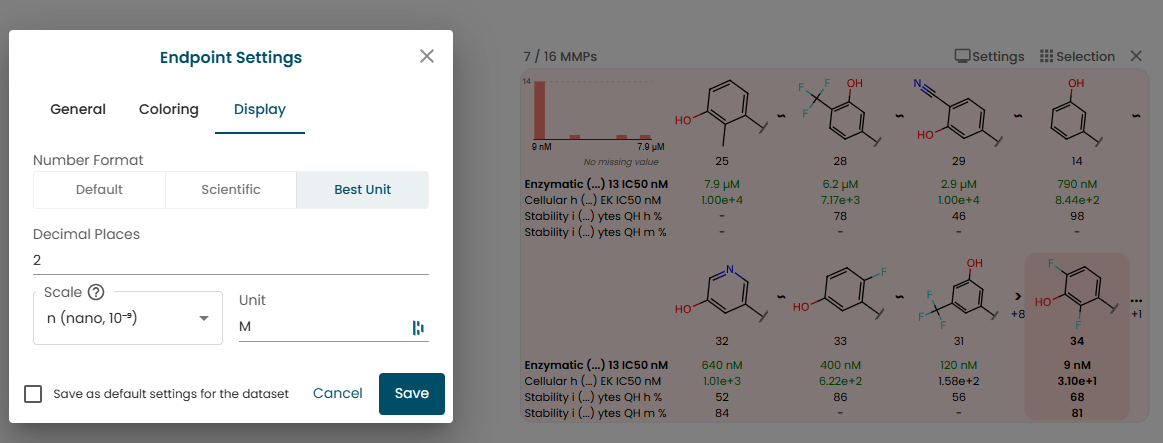The height and width of the screenshot is (443, 1163).
Task: Open the Scale help question mark
Action: [x=96, y=292]
